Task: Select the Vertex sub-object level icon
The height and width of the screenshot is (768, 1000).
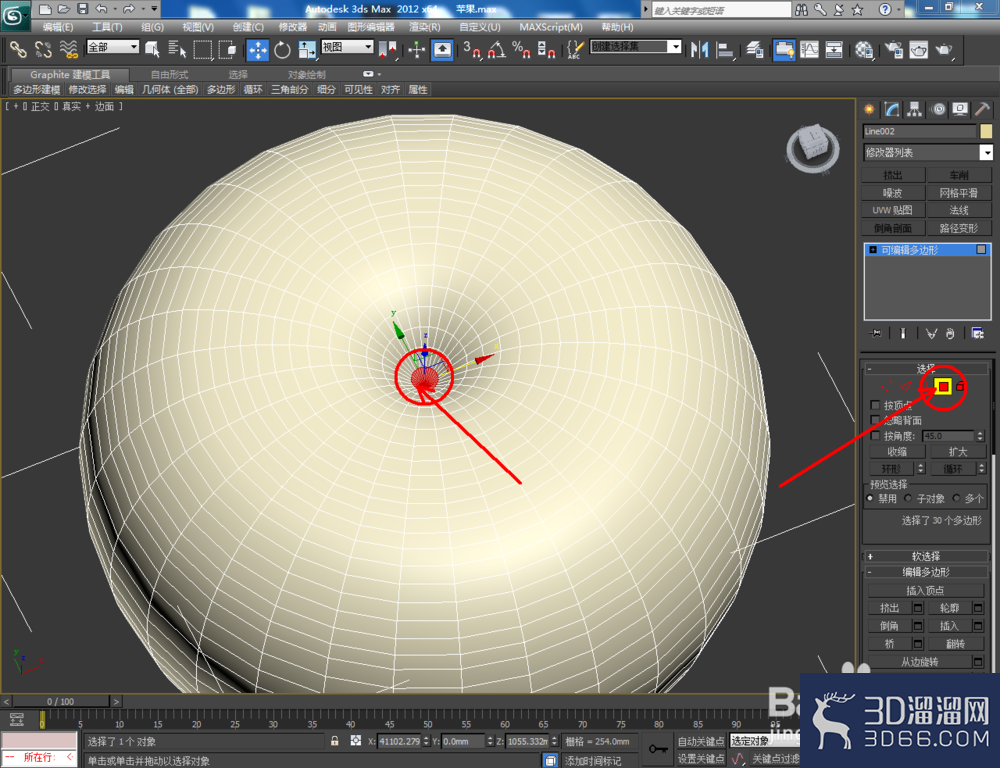Action: click(886, 387)
